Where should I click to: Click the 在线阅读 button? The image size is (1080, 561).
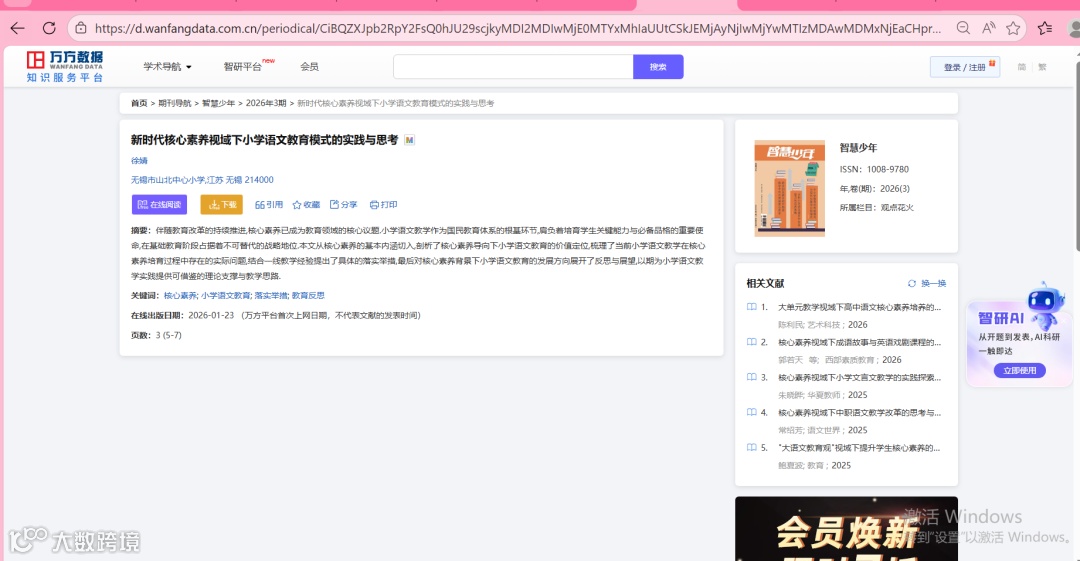tap(159, 205)
